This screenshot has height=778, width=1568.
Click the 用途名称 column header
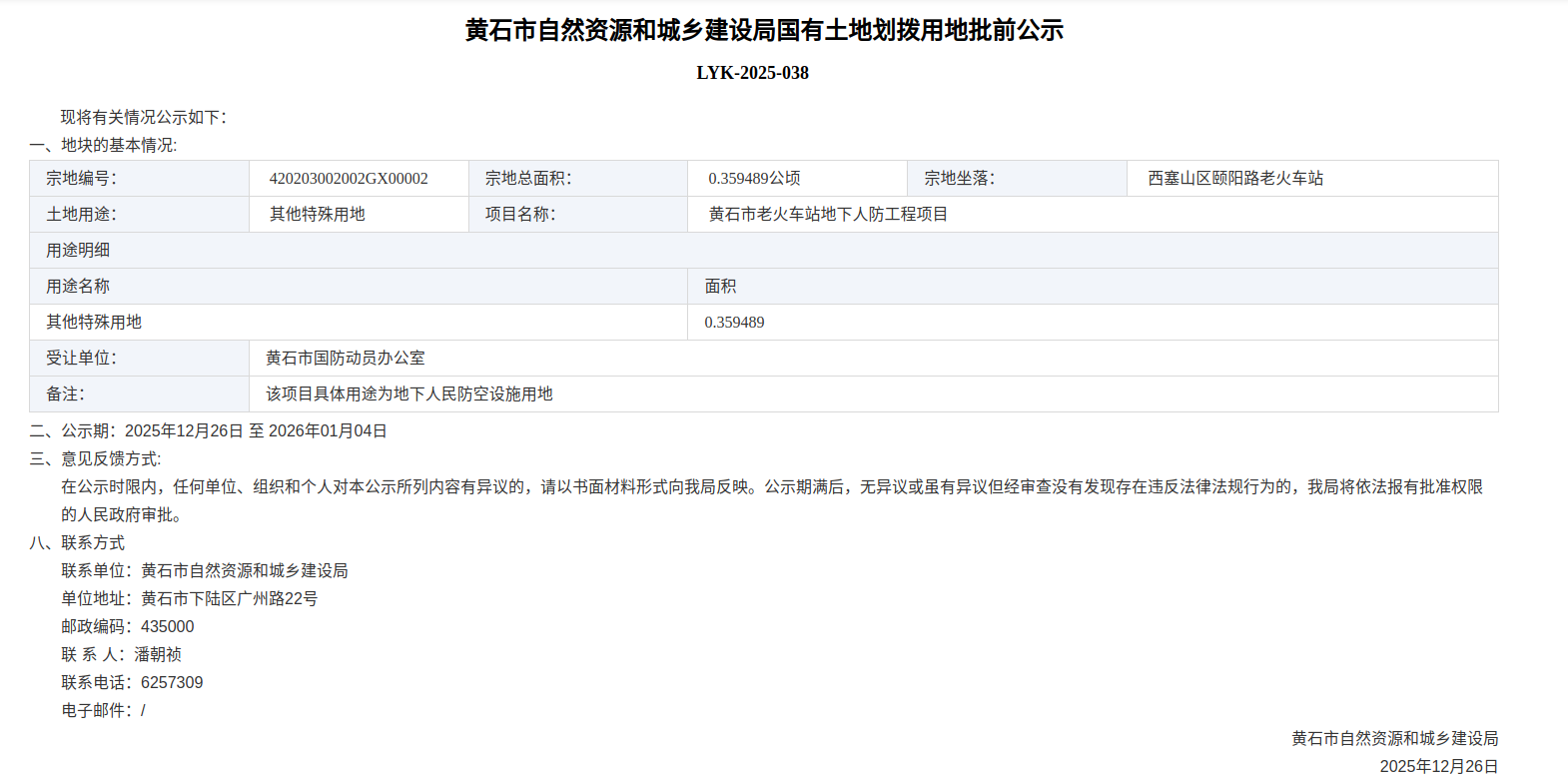pos(78,287)
